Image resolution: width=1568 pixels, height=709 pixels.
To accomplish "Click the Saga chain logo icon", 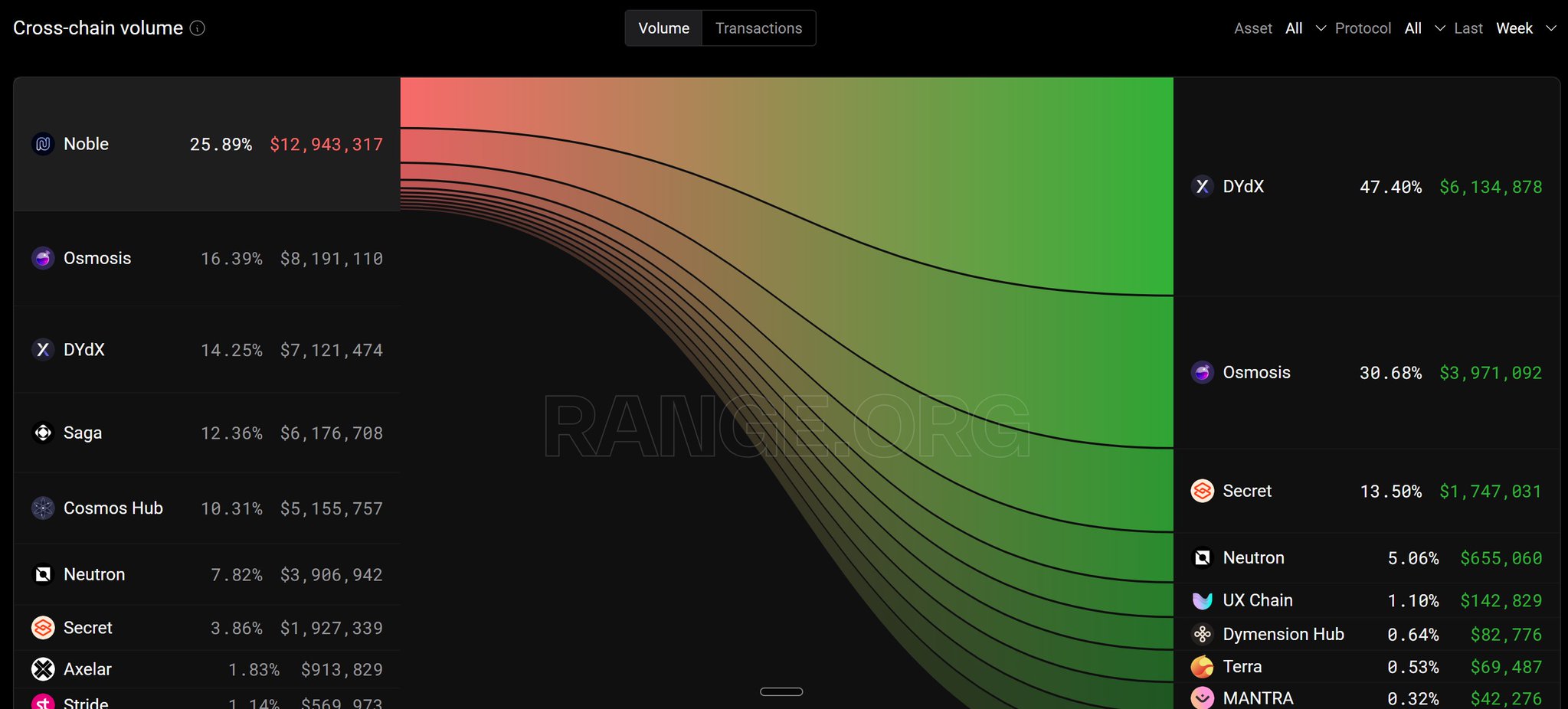I will pyautogui.click(x=43, y=433).
